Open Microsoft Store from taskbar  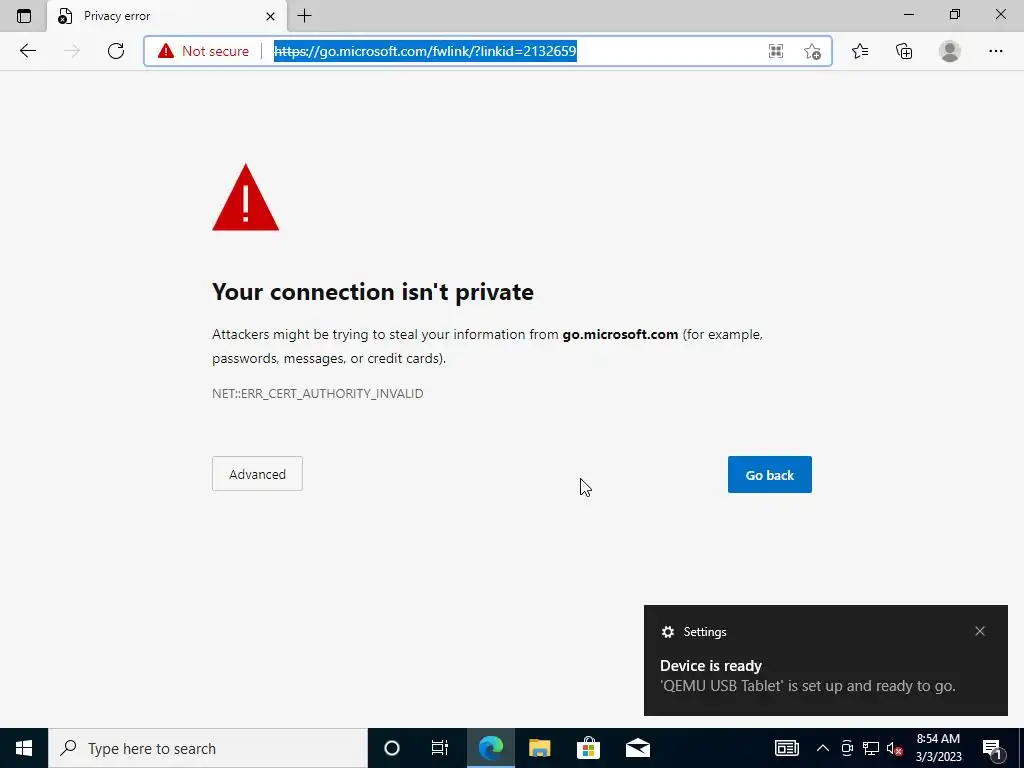(588, 748)
